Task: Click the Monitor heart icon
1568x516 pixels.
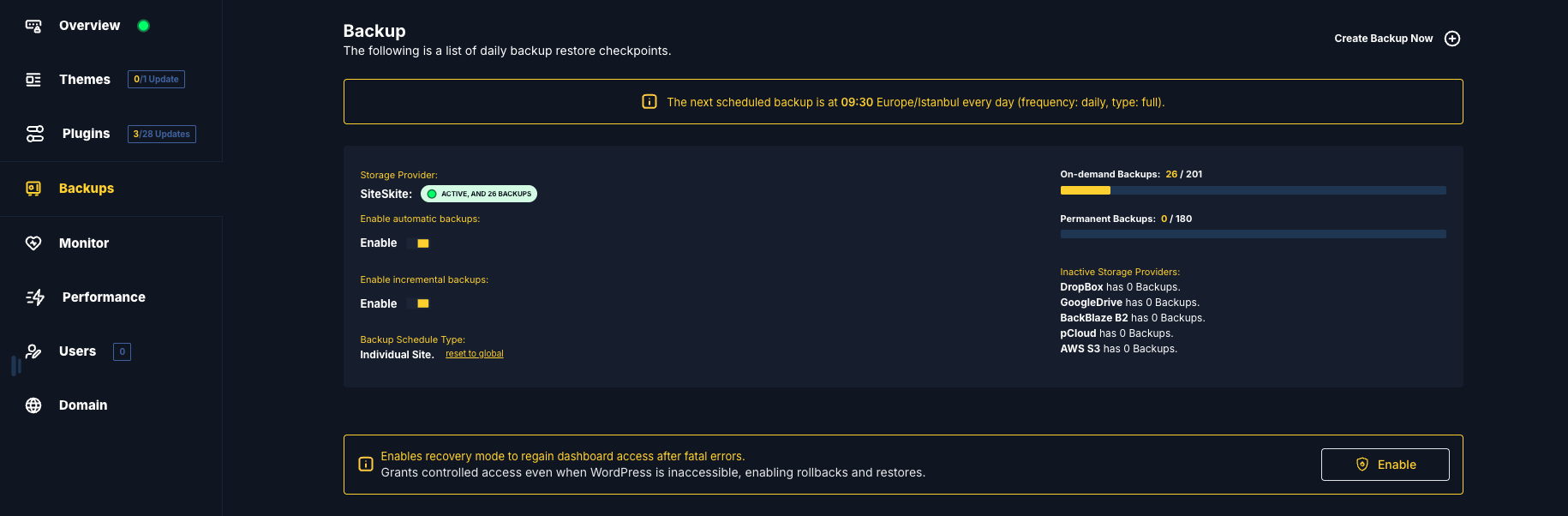Action: (33, 243)
